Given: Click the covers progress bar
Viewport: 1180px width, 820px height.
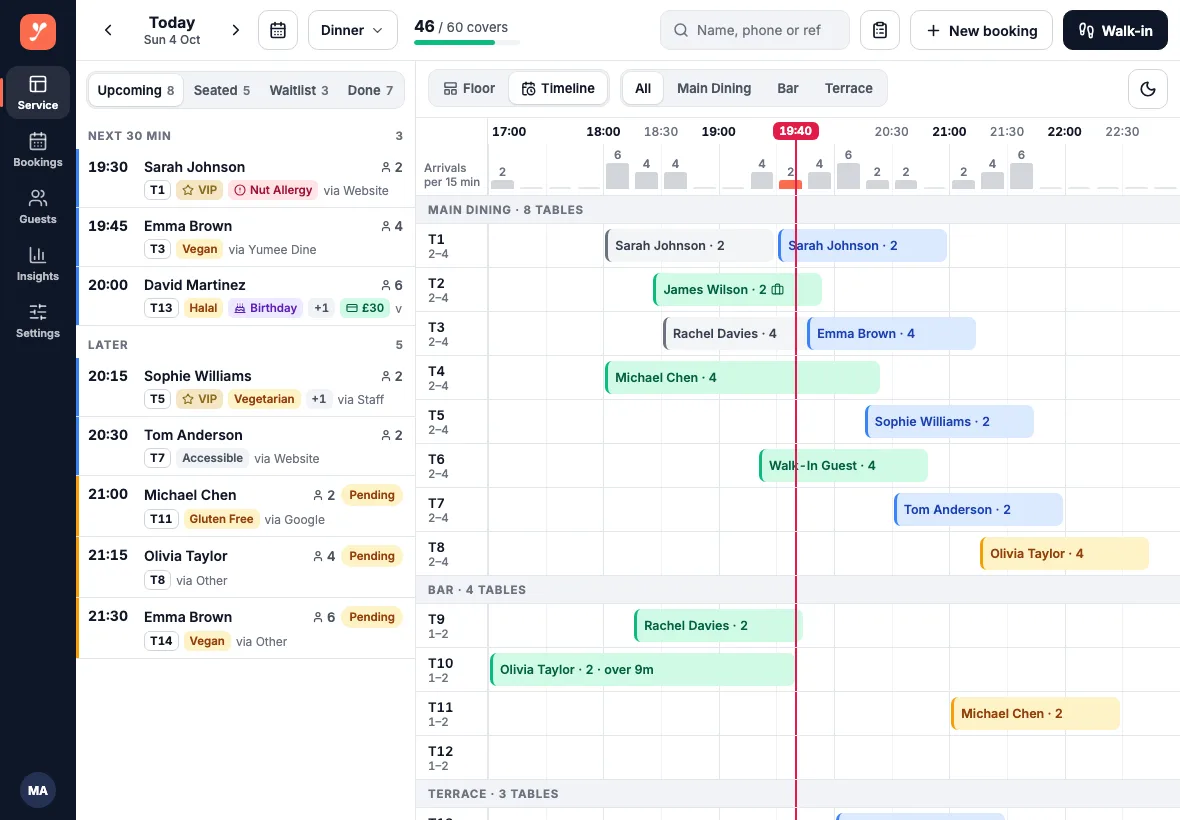Looking at the screenshot, I should click(467, 42).
